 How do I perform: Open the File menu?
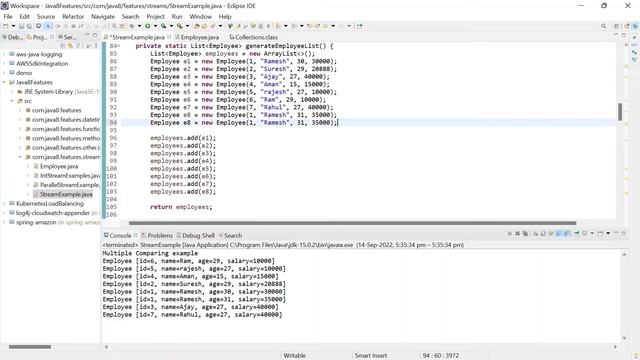click(8, 16)
